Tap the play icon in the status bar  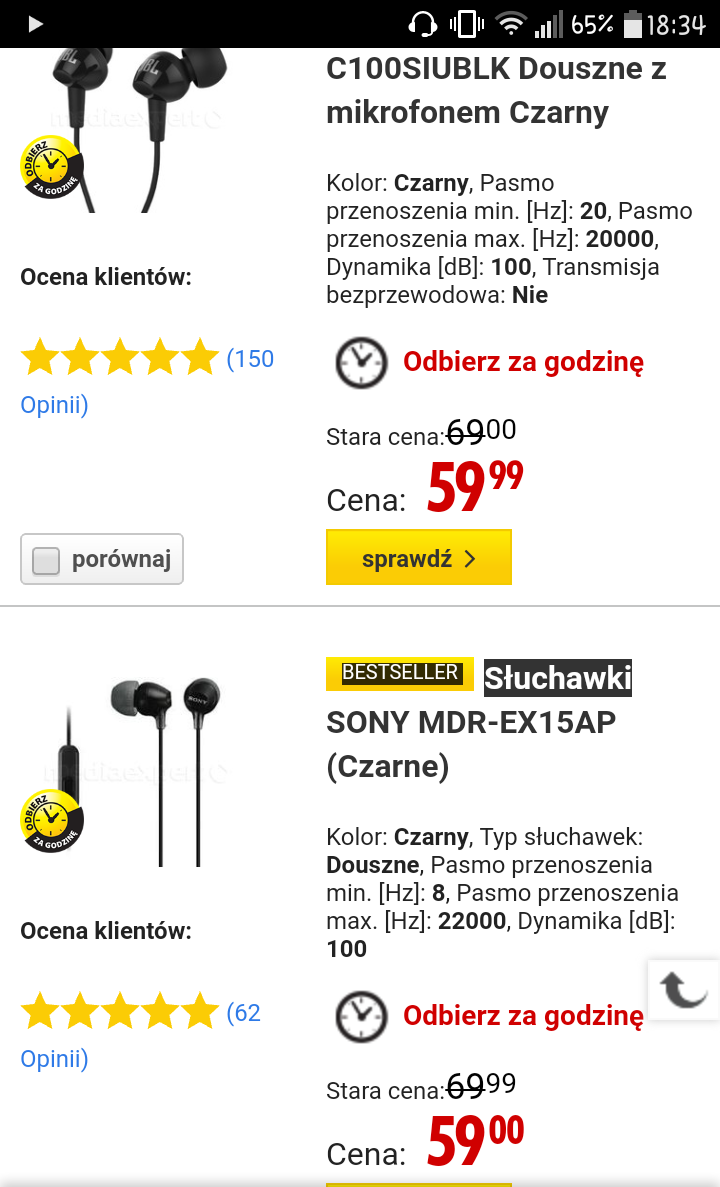[36, 24]
